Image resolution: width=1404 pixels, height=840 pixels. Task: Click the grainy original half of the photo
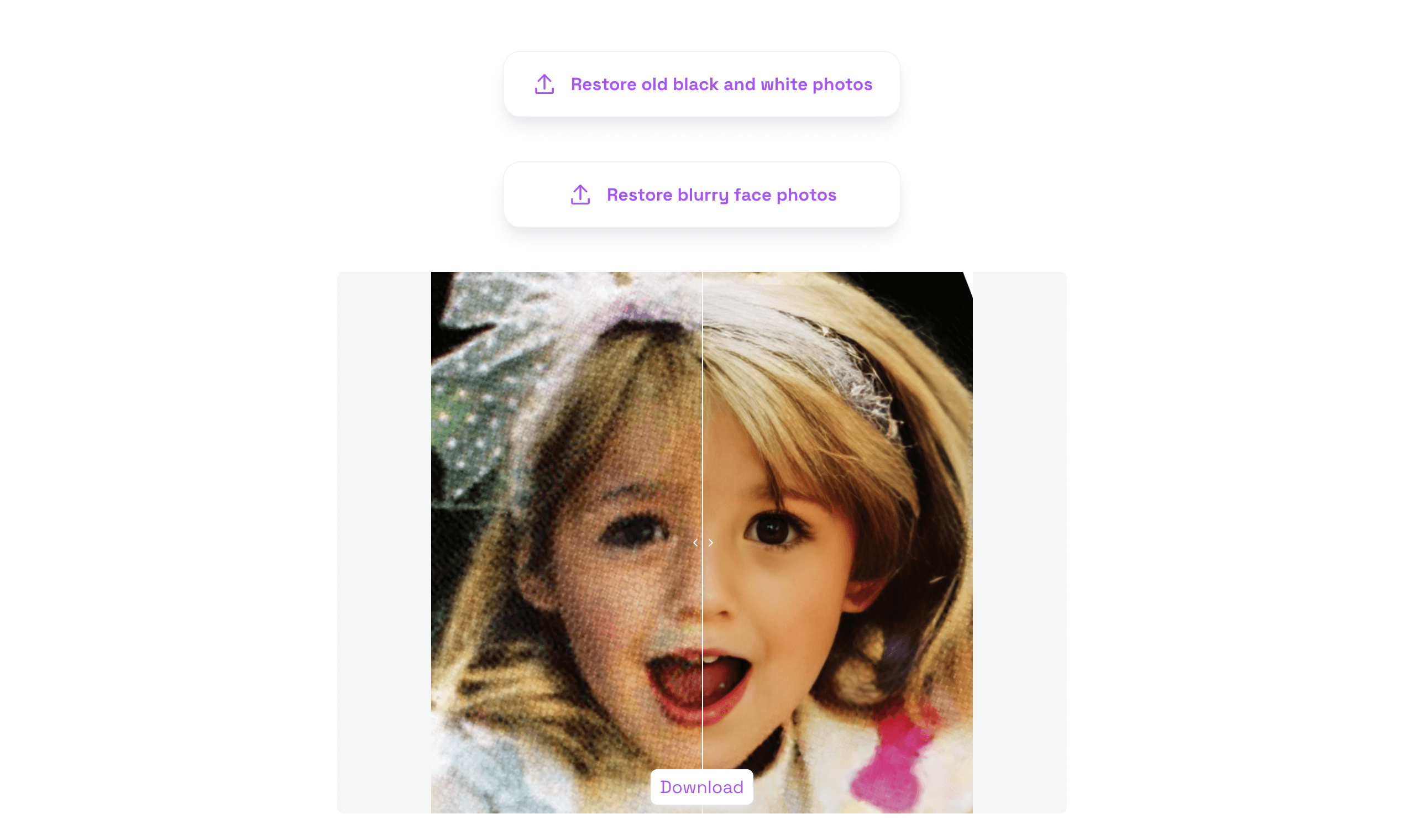[566, 542]
